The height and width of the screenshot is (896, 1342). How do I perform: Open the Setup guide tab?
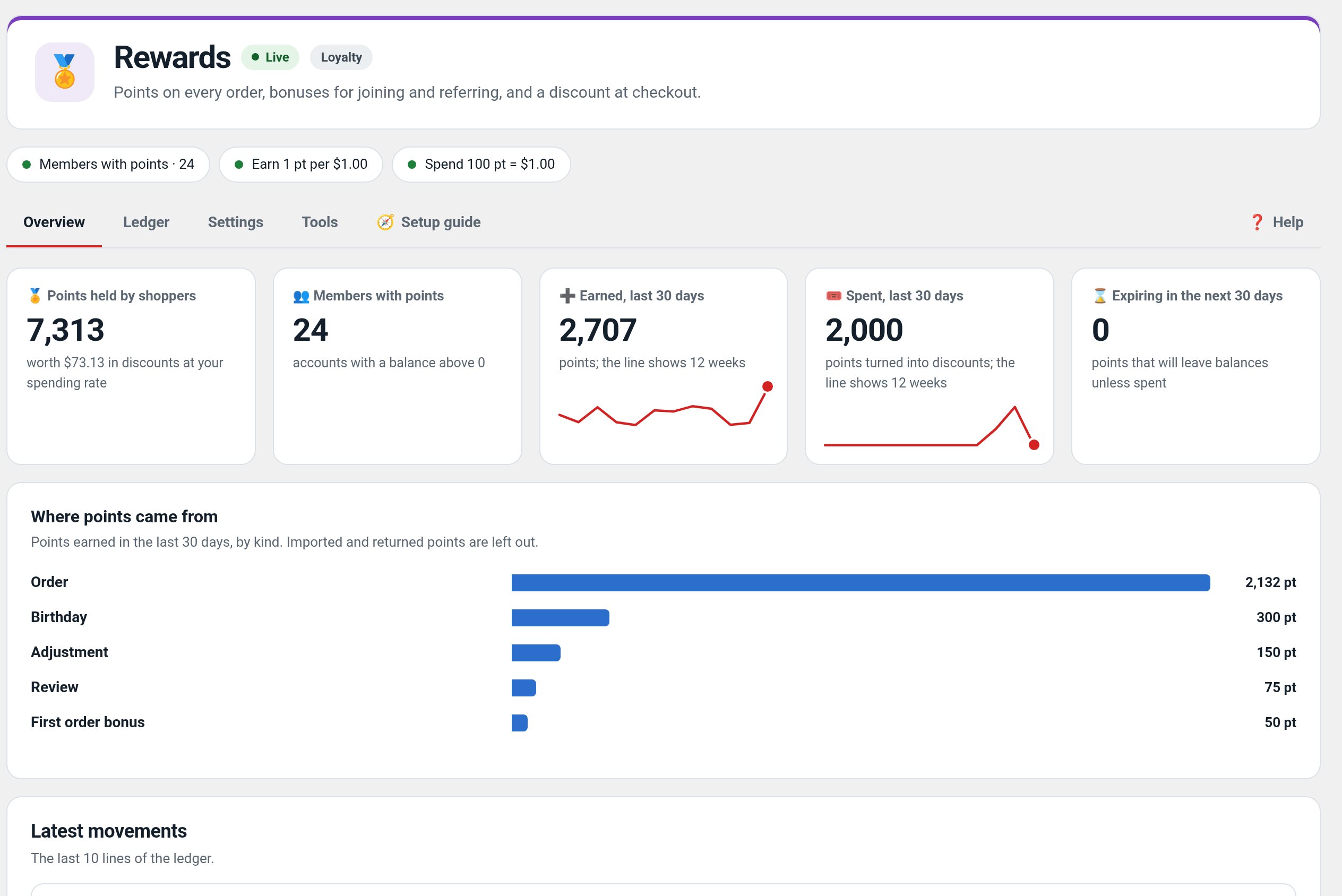point(429,222)
